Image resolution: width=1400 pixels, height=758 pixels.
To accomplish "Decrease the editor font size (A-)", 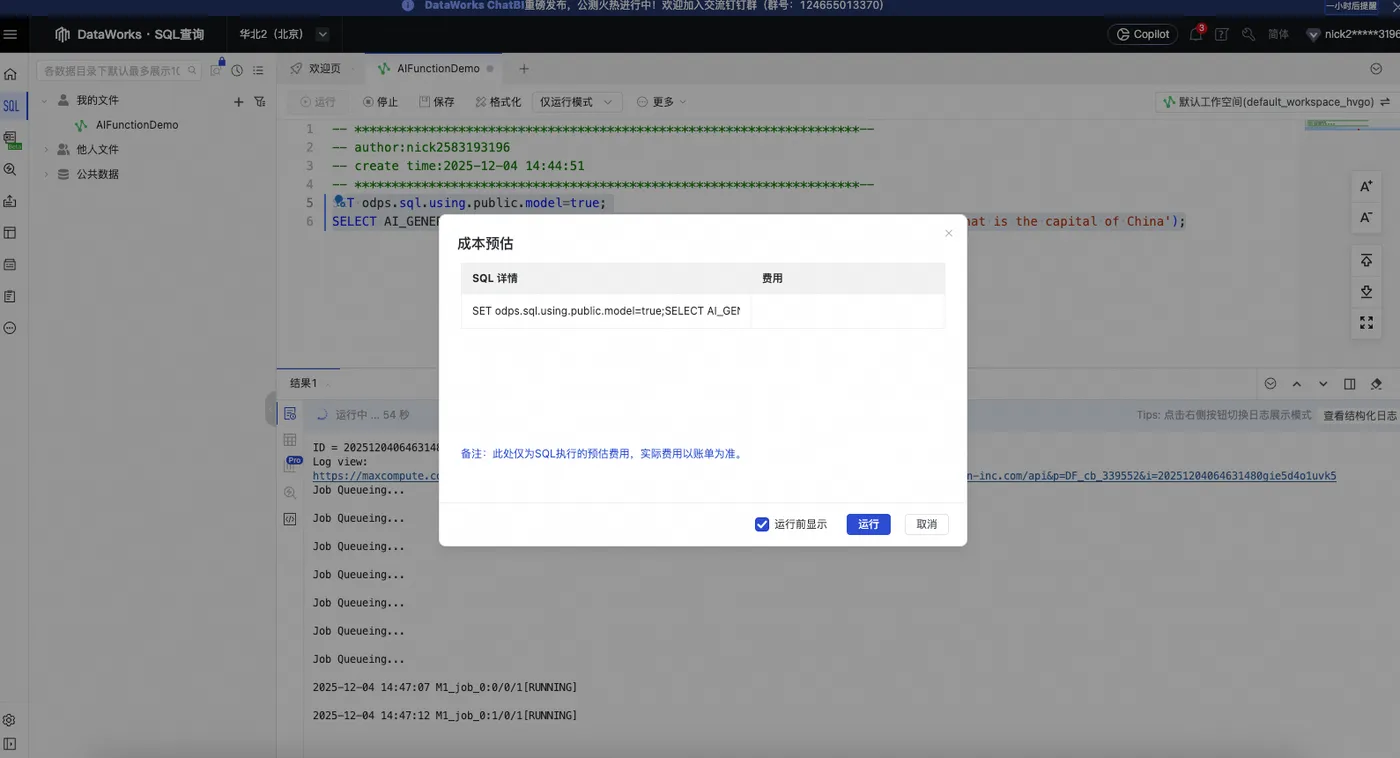I will (x=1366, y=217).
